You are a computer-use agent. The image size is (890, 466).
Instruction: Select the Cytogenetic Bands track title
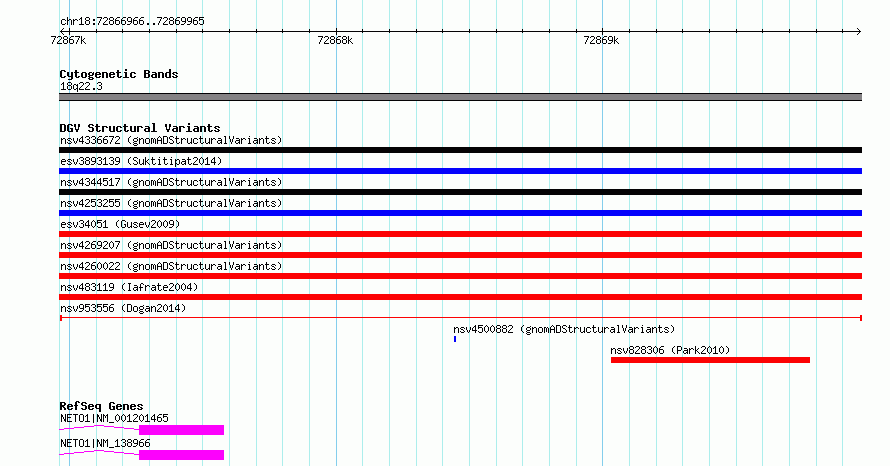tap(119, 74)
